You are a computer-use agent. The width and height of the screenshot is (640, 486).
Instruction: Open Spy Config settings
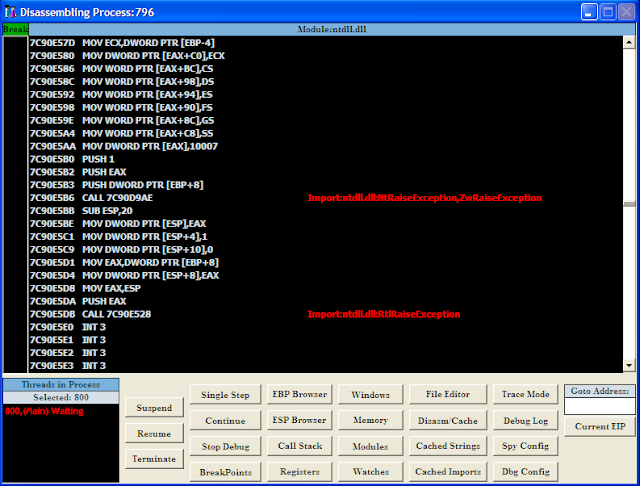pos(525,446)
